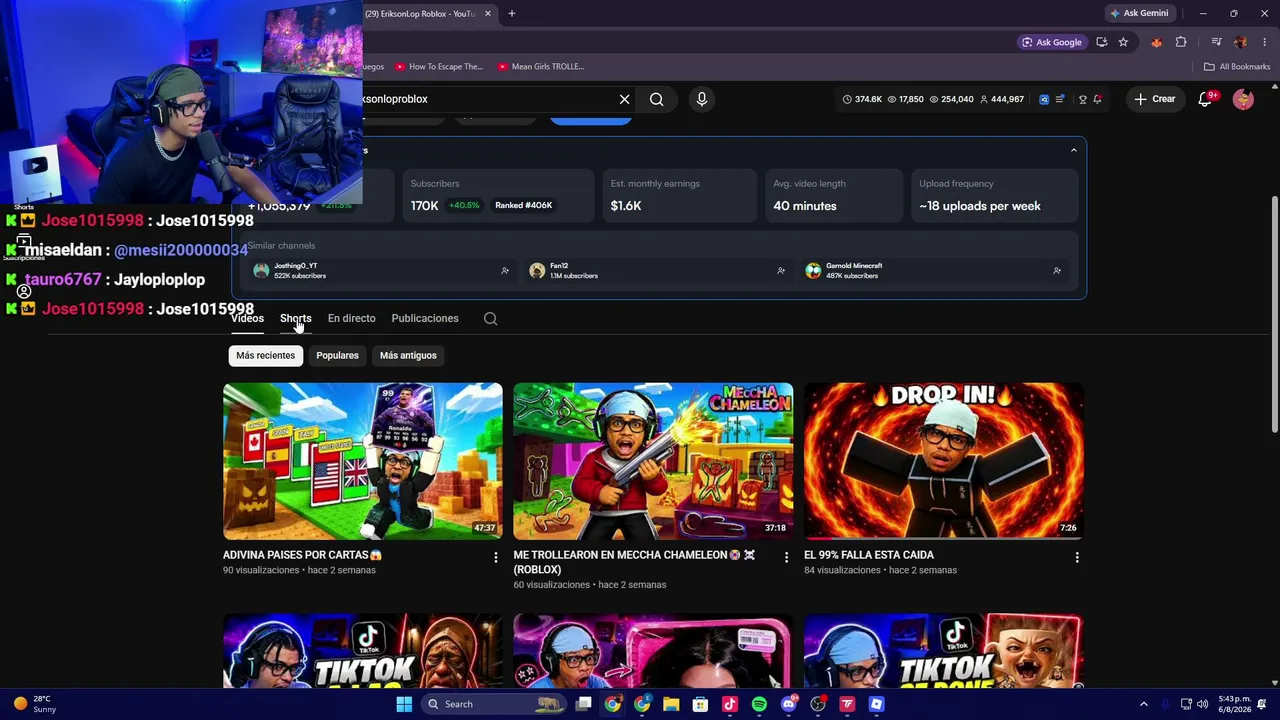Collapse the channel stats panel

(1074, 151)
